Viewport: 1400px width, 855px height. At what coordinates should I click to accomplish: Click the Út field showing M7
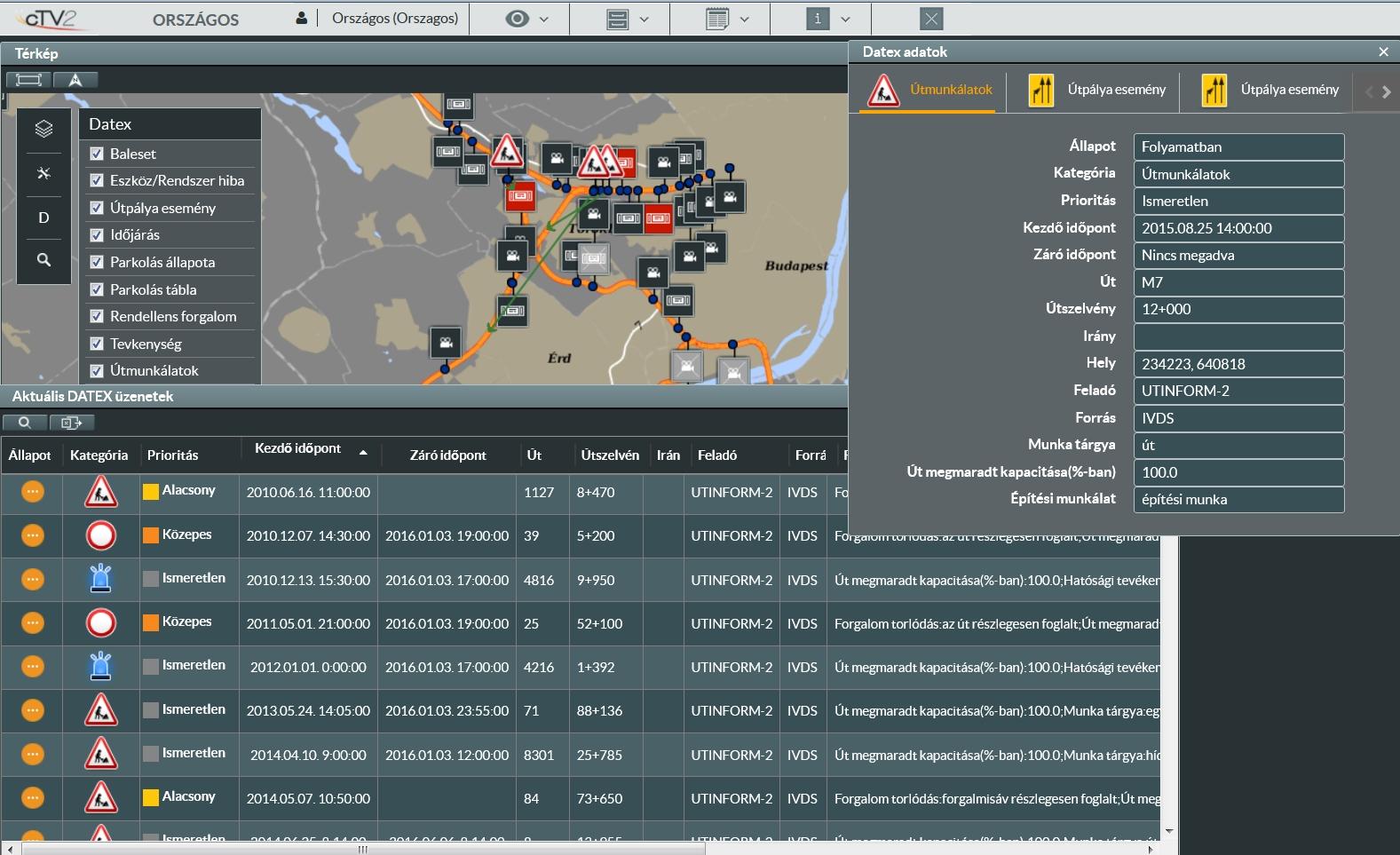coord(1238,282)
